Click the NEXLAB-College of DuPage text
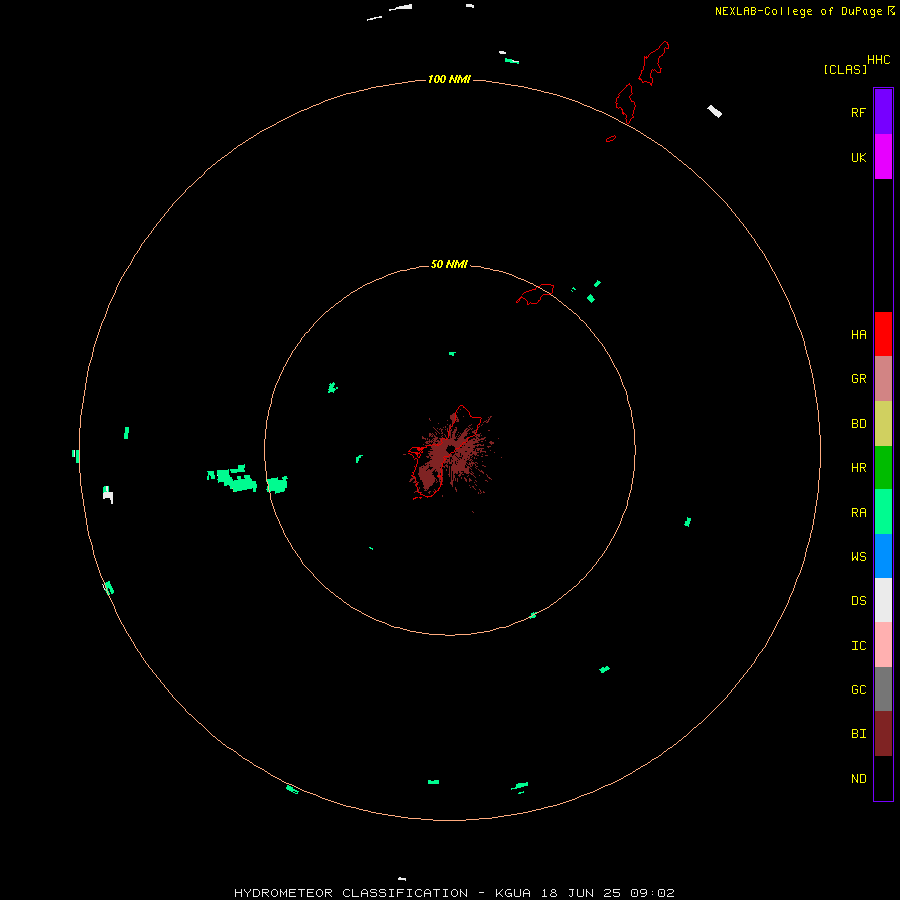900x900 pixels. 798,11
